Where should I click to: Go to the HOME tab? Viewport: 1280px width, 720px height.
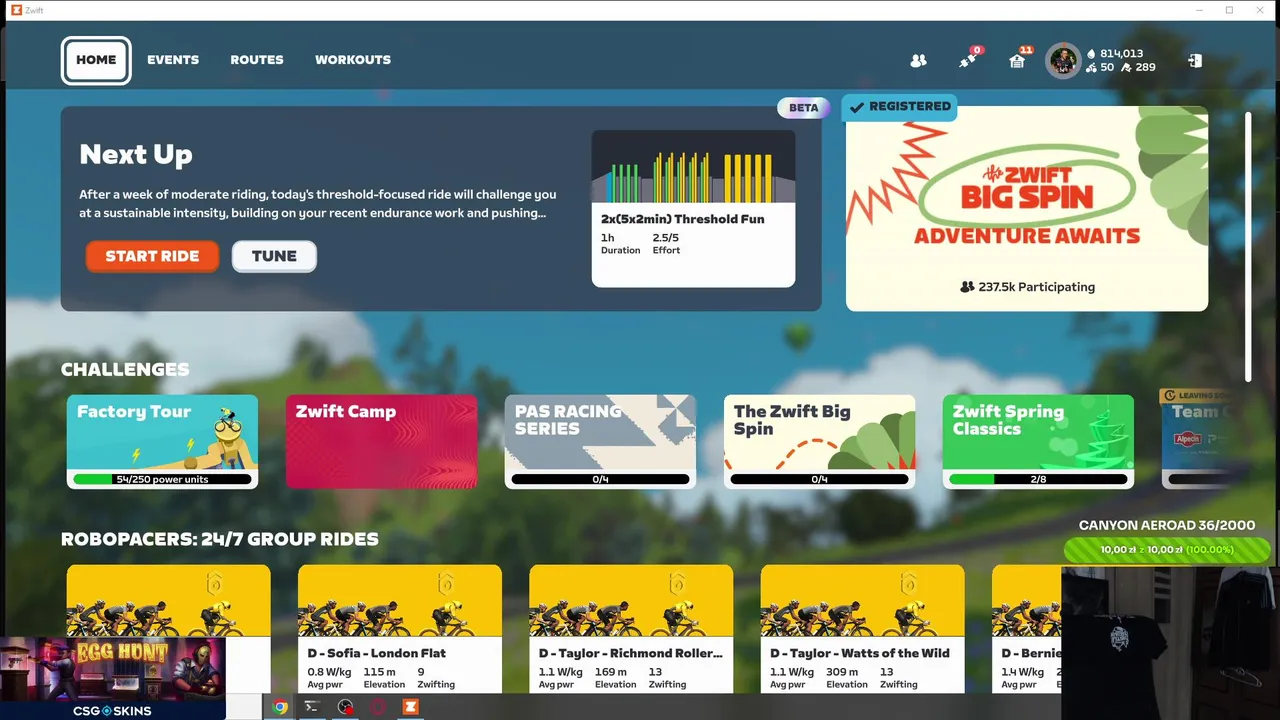96,60
